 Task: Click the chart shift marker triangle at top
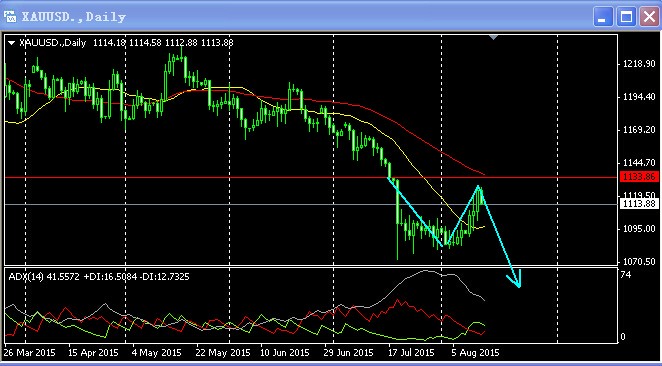(x=493, y=38)
